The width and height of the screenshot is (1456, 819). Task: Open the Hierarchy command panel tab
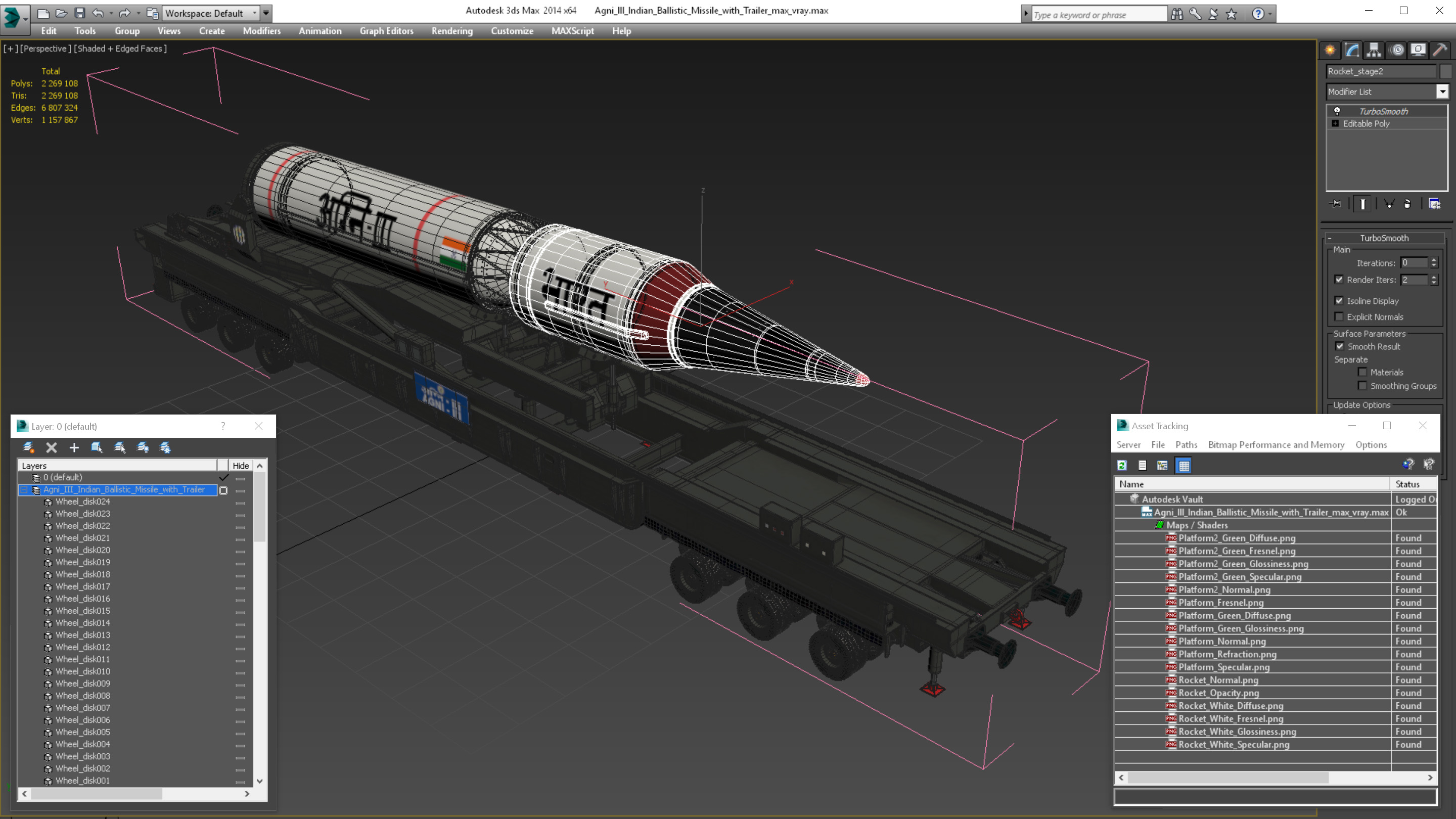coord(1374,51)
